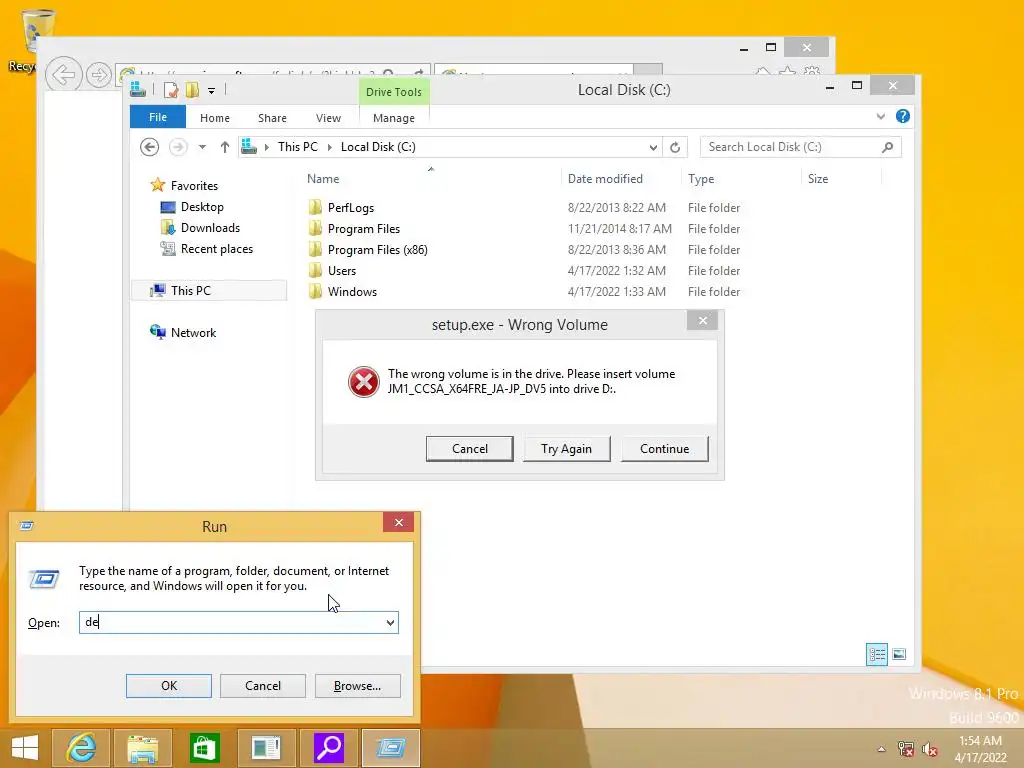Screen dimensions: 1024x768
Task: Open the View ribbon tab
Action: tap(328, 118)
